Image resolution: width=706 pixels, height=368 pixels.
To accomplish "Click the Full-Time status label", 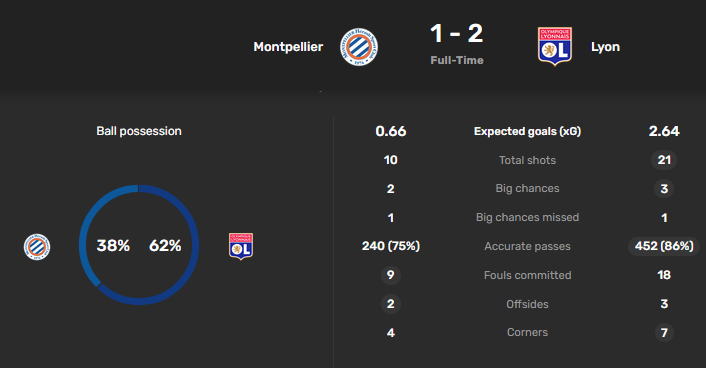I will 457,60.
